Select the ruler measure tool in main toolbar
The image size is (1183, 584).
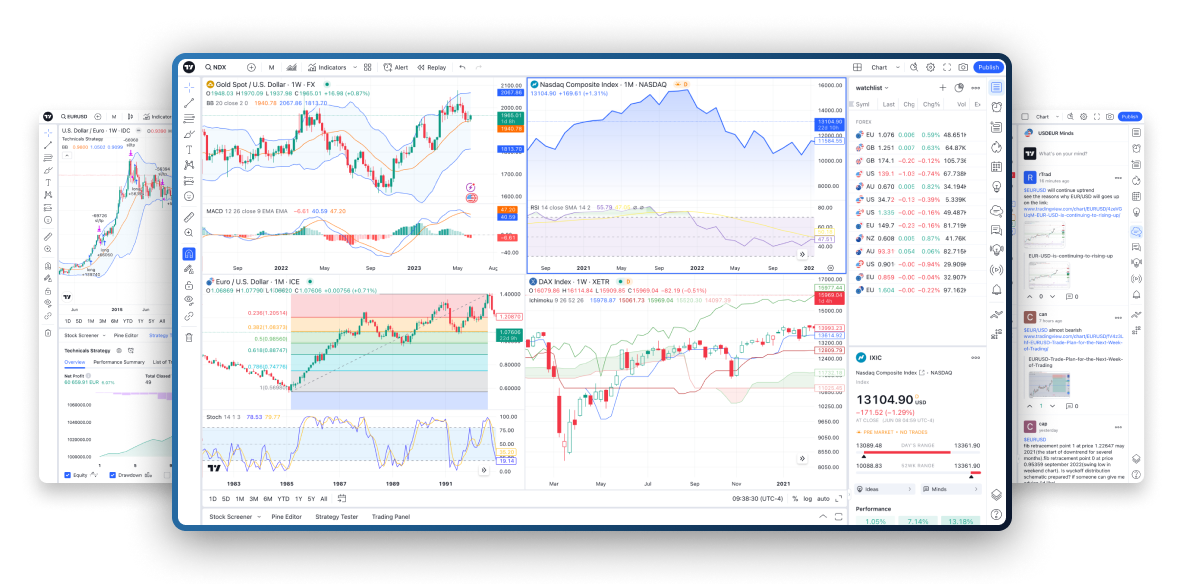click(189, 217)
